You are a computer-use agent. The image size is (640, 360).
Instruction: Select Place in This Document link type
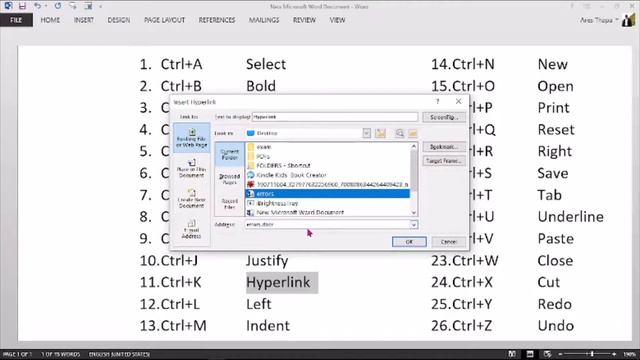[191, 169]
